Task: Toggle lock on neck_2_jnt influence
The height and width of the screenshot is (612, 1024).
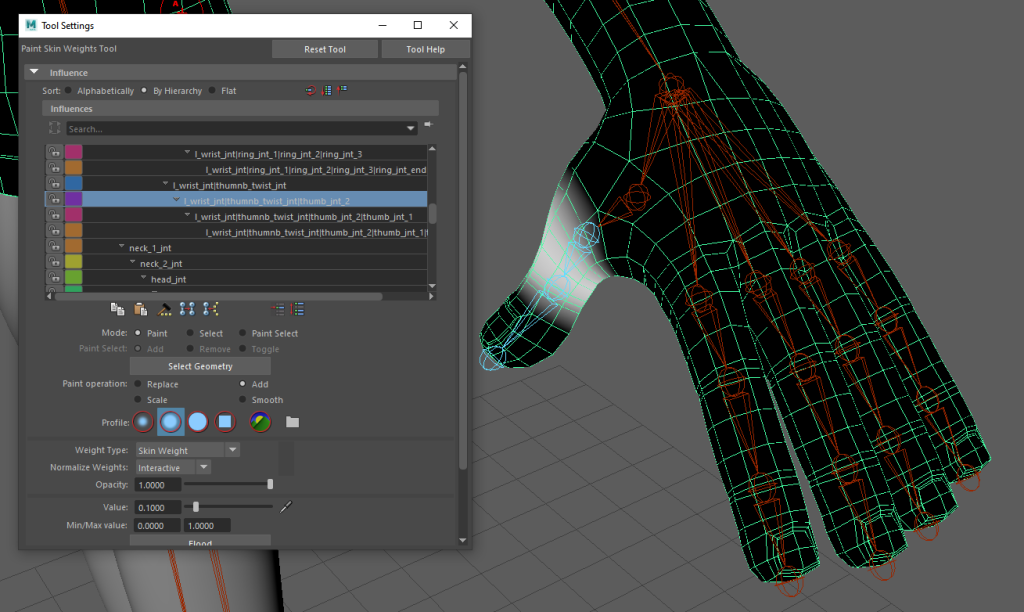Action: tap(54, 262)
